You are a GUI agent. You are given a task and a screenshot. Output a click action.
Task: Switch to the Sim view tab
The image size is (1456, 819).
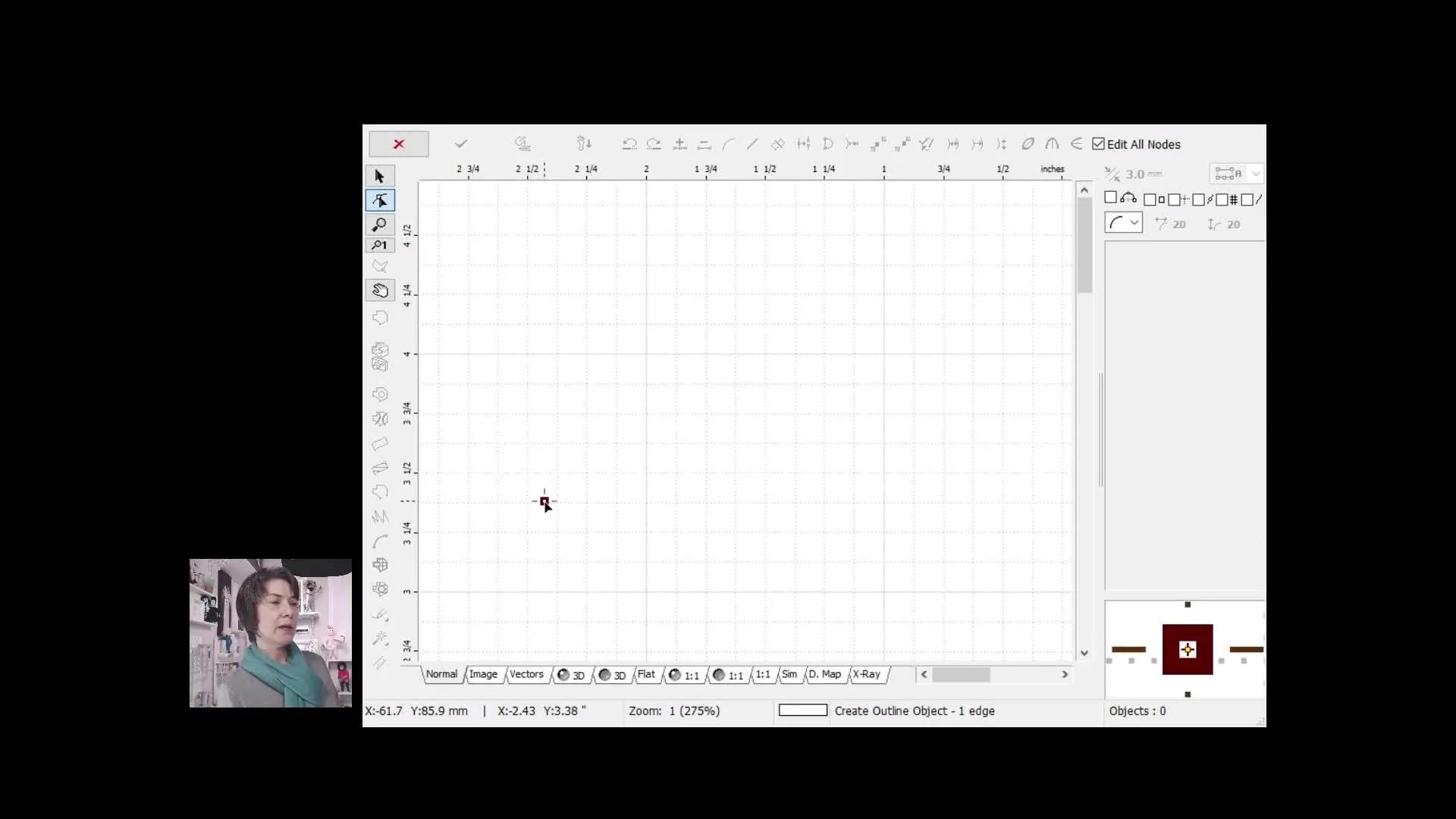(x=789, y=674)
